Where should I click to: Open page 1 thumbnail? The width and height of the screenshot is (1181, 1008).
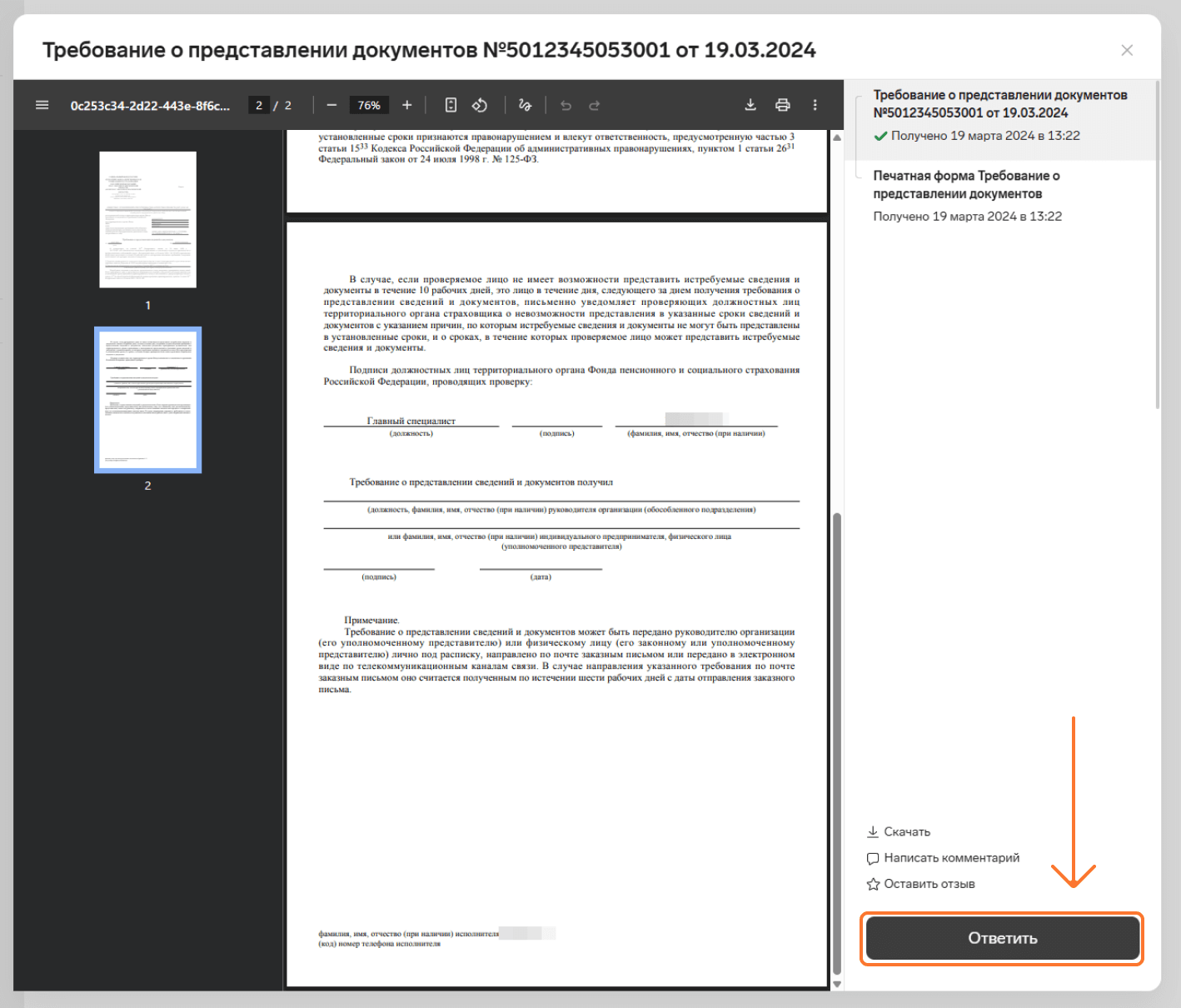[x=148, y=220]
